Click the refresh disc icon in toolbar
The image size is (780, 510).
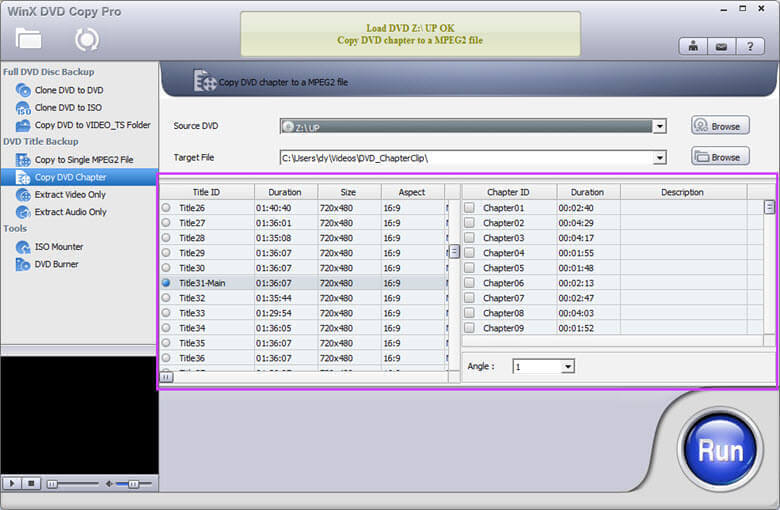(x=87, y=40)
